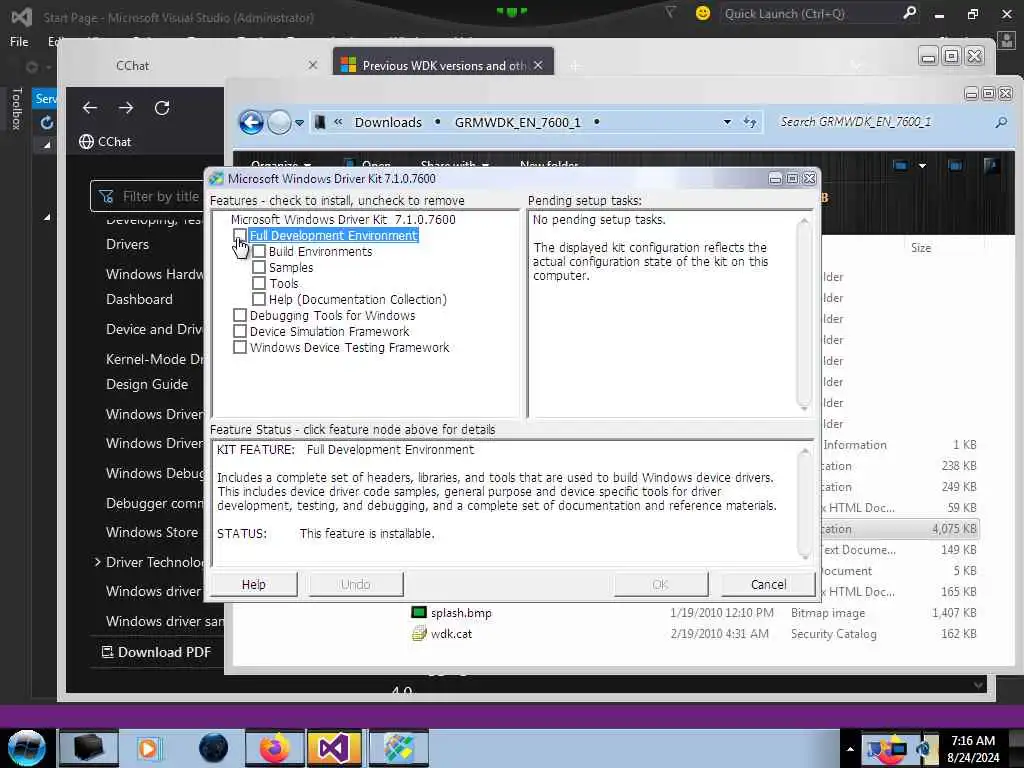
Task: Click the CChat globe site icon
Action: point(86,142)
